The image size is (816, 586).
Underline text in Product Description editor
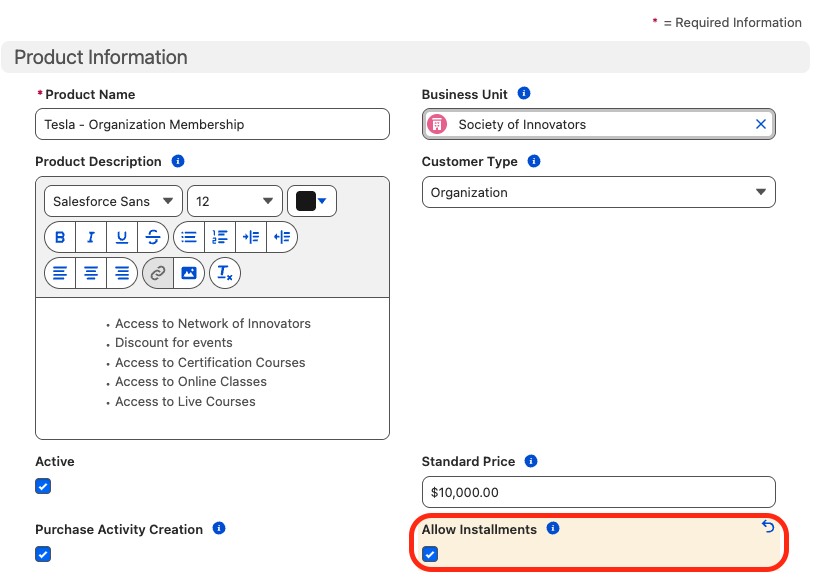point(122,237)
